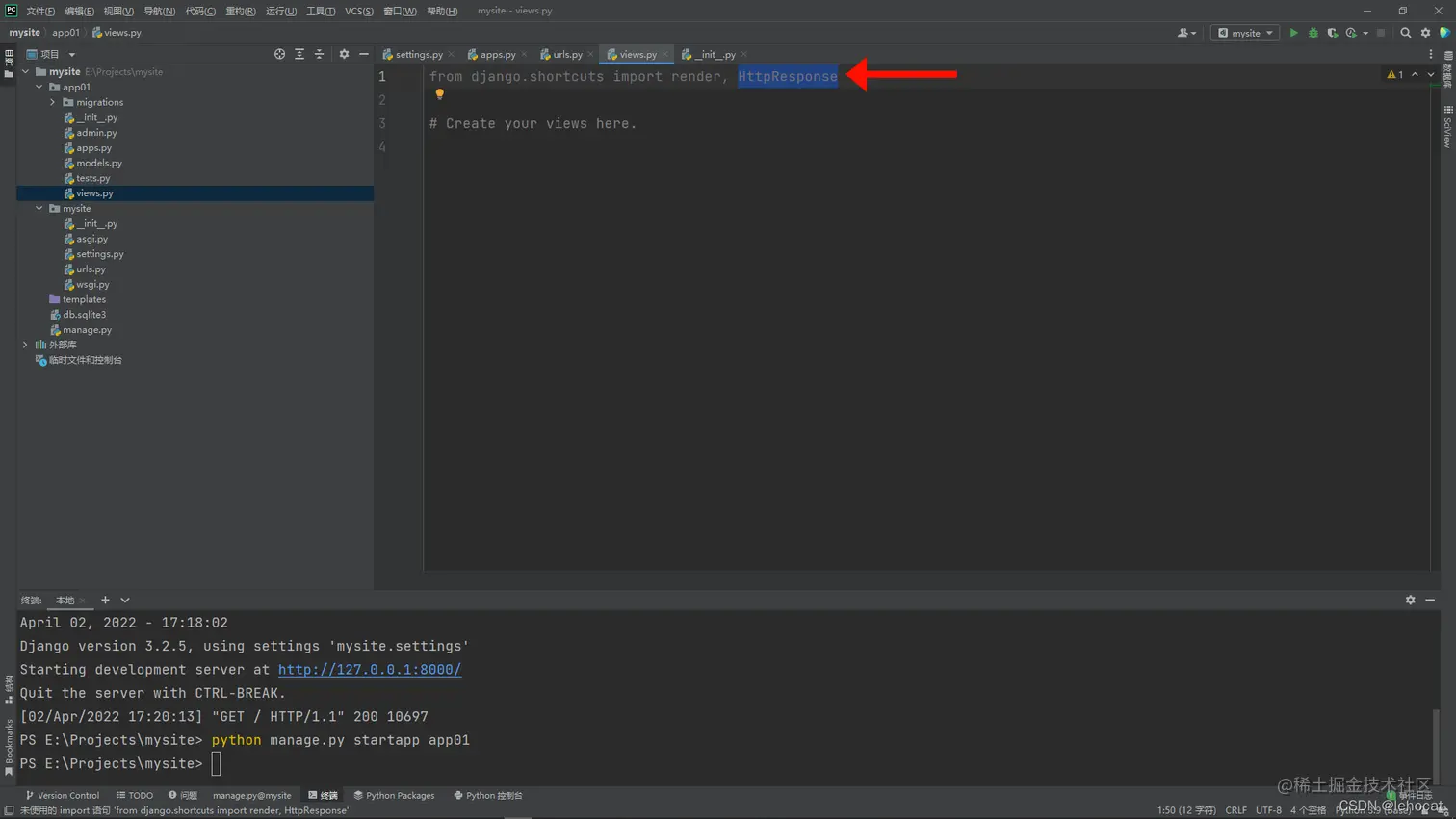The width and height of the screenshot is (1456, 819).
Task: Open the TODO tool window
Action: [135, 795]
